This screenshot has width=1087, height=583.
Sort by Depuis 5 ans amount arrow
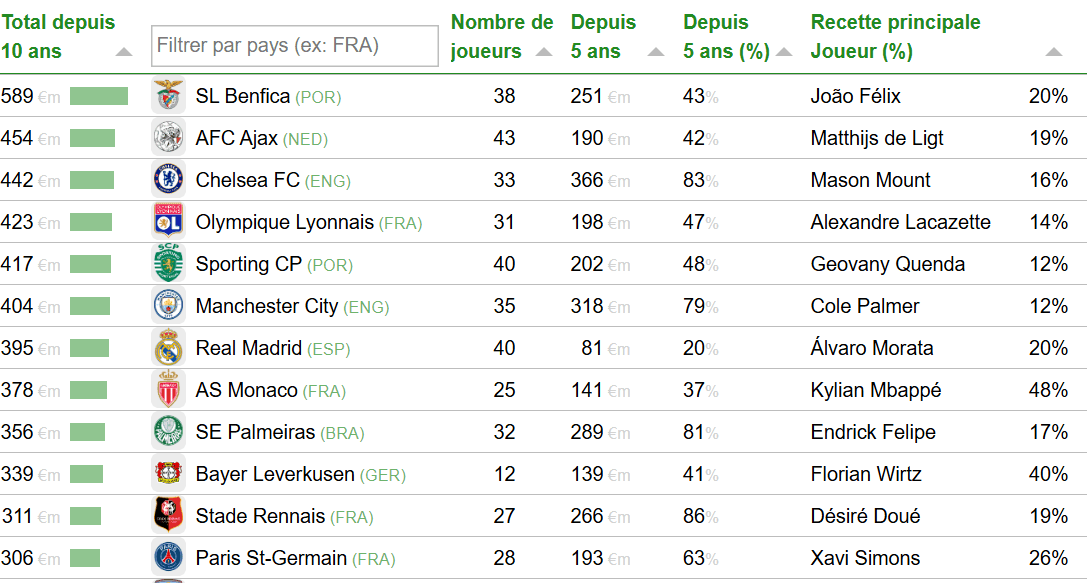click(655, 52)
